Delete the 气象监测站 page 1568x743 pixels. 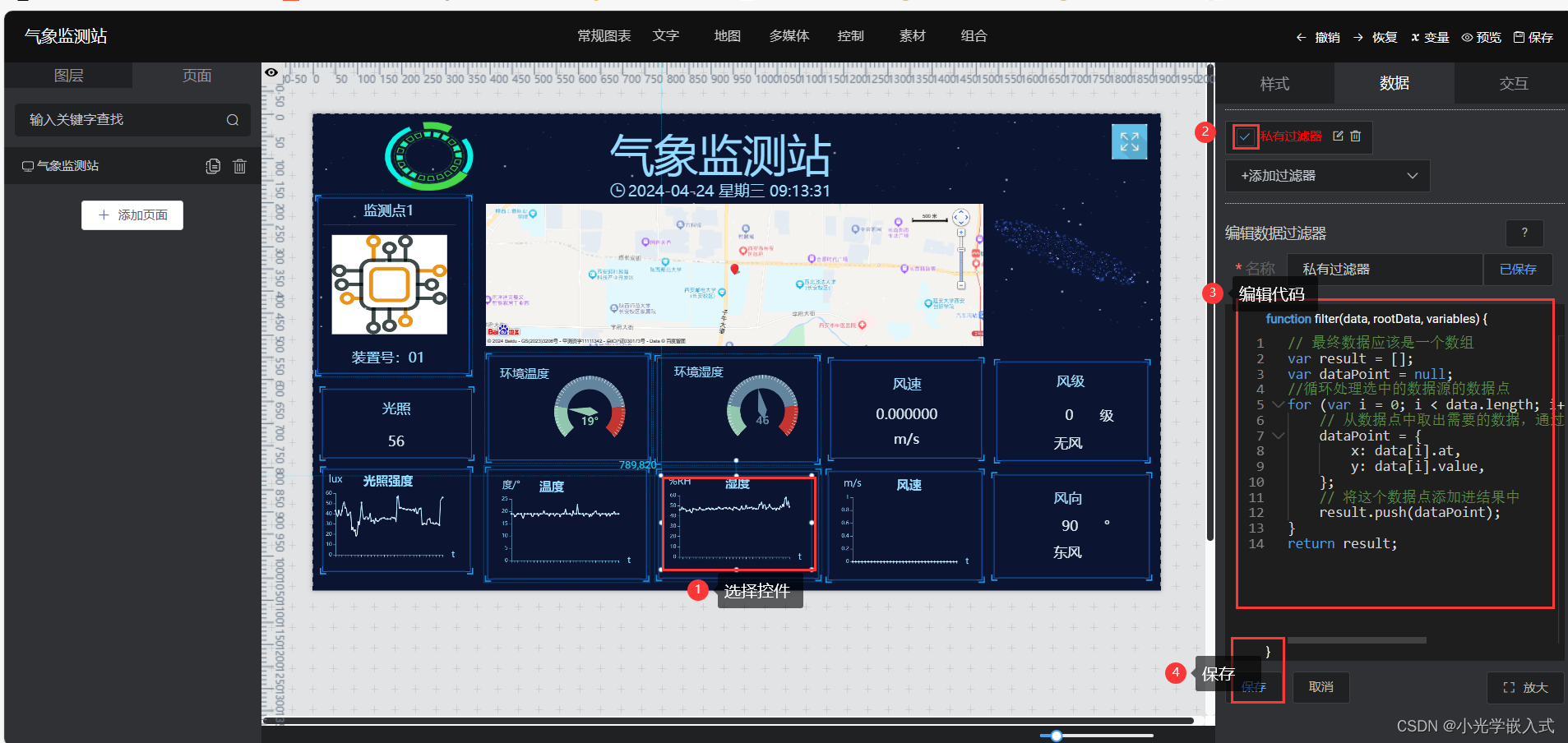click(x=239, y=166)
